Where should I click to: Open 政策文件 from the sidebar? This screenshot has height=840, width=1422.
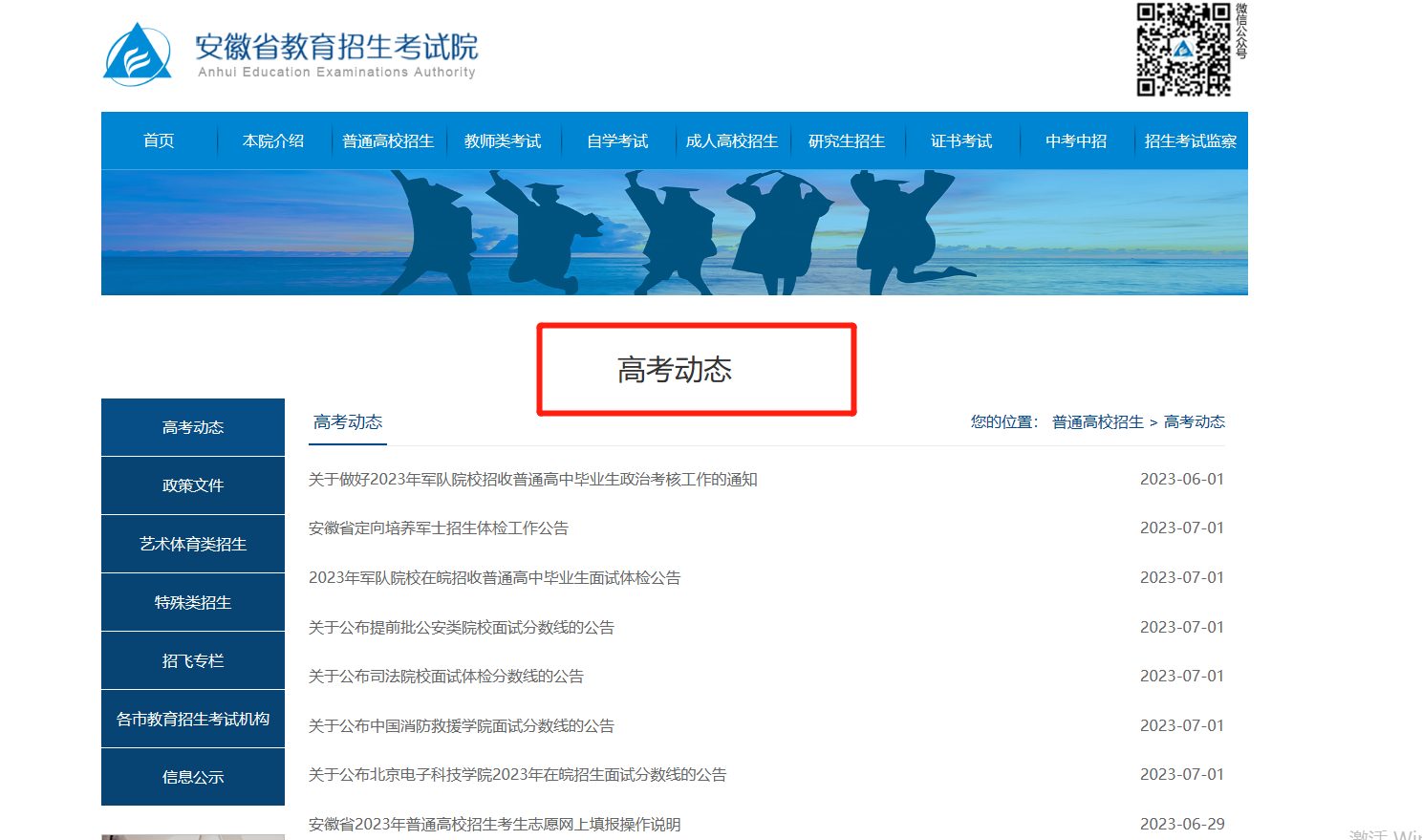coord(193,485)
